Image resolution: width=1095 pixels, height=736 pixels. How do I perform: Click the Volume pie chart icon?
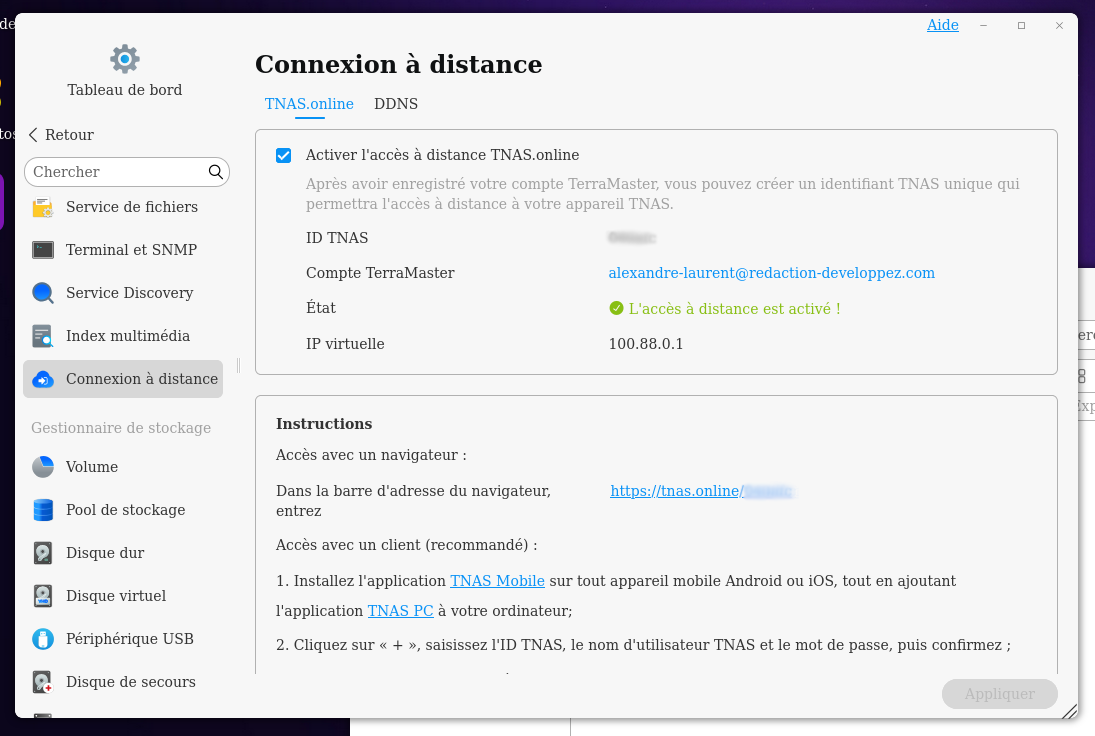click(43, 467)
